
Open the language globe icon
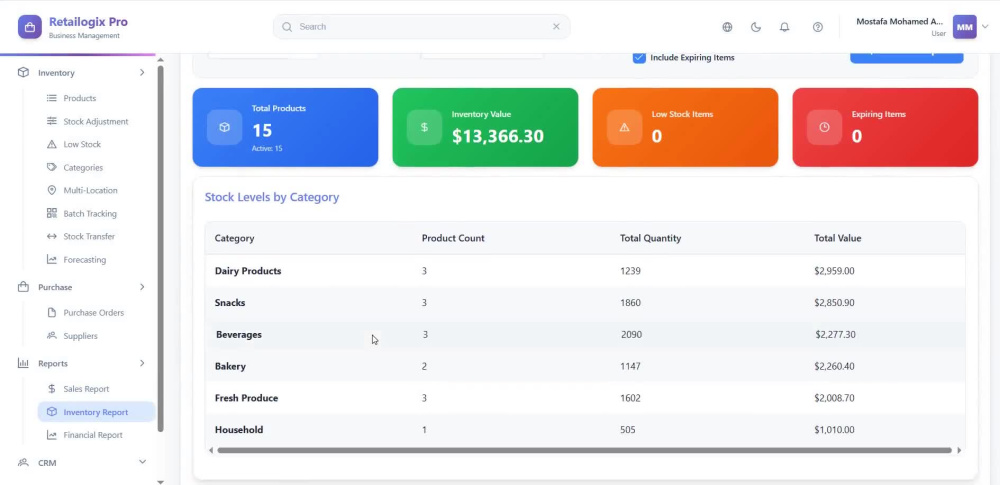tap(727, 27)
